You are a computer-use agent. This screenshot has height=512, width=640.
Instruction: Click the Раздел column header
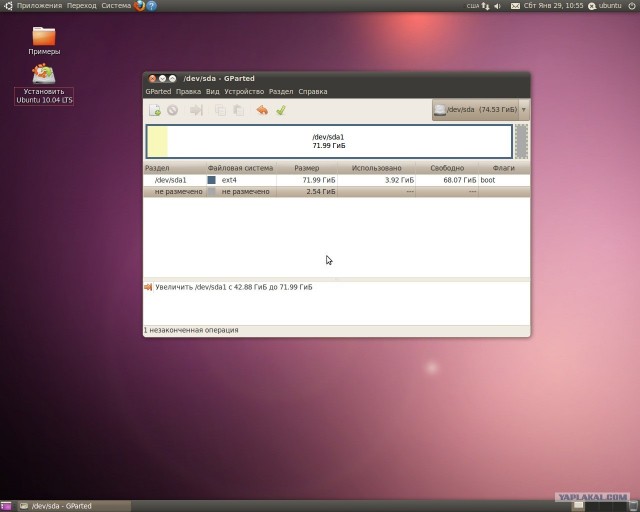pyautogui.click(x=175, y=168)
